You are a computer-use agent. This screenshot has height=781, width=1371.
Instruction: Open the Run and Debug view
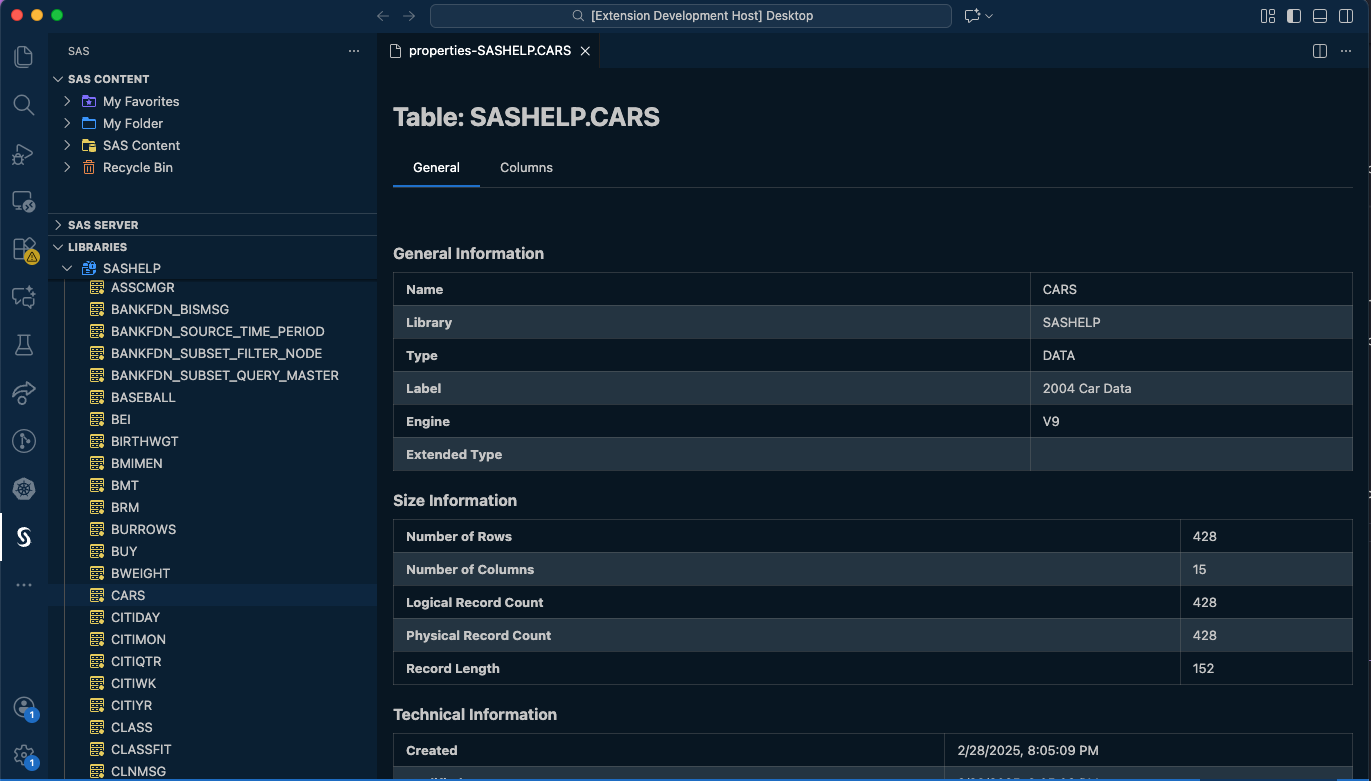tap(24, 154)
